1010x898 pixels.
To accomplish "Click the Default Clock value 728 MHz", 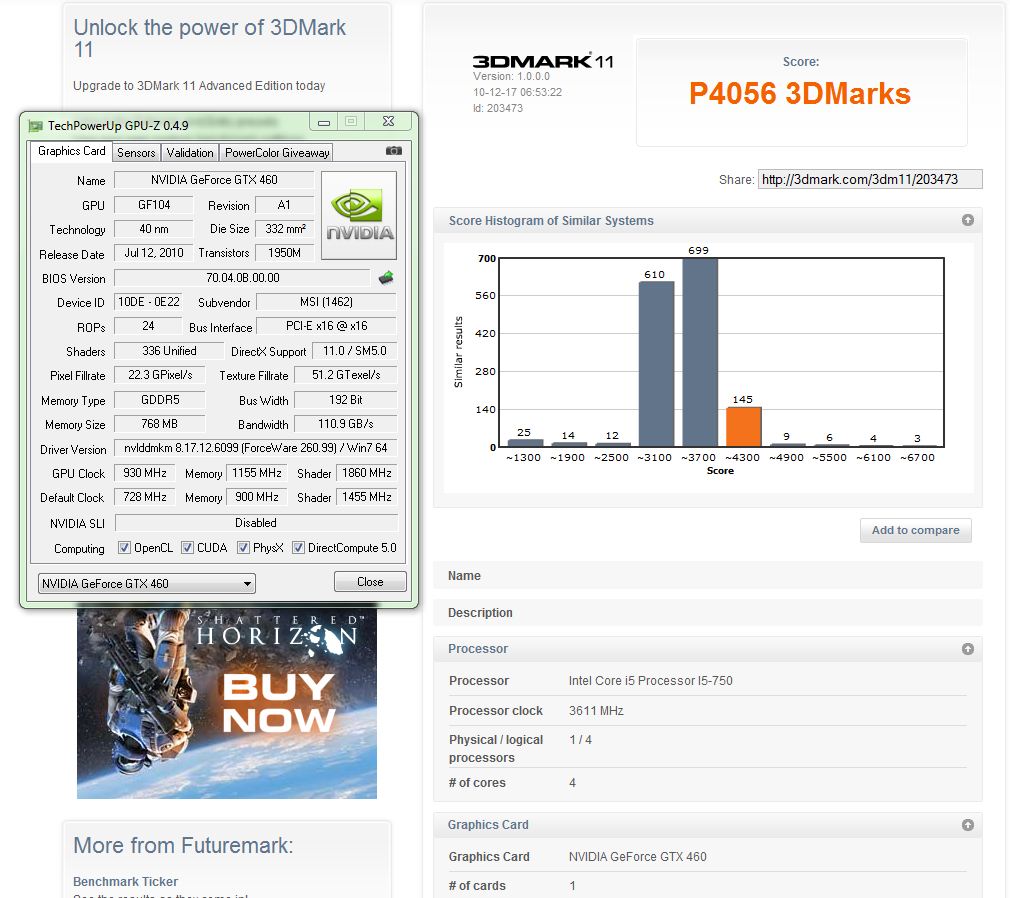I will pos(145,497).
